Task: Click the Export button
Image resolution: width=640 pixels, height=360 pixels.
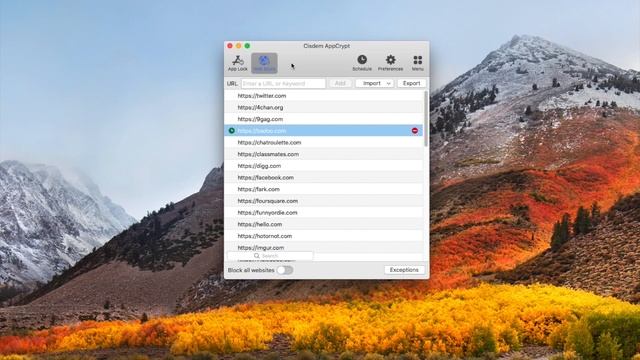Action: (x=411, y=83)
